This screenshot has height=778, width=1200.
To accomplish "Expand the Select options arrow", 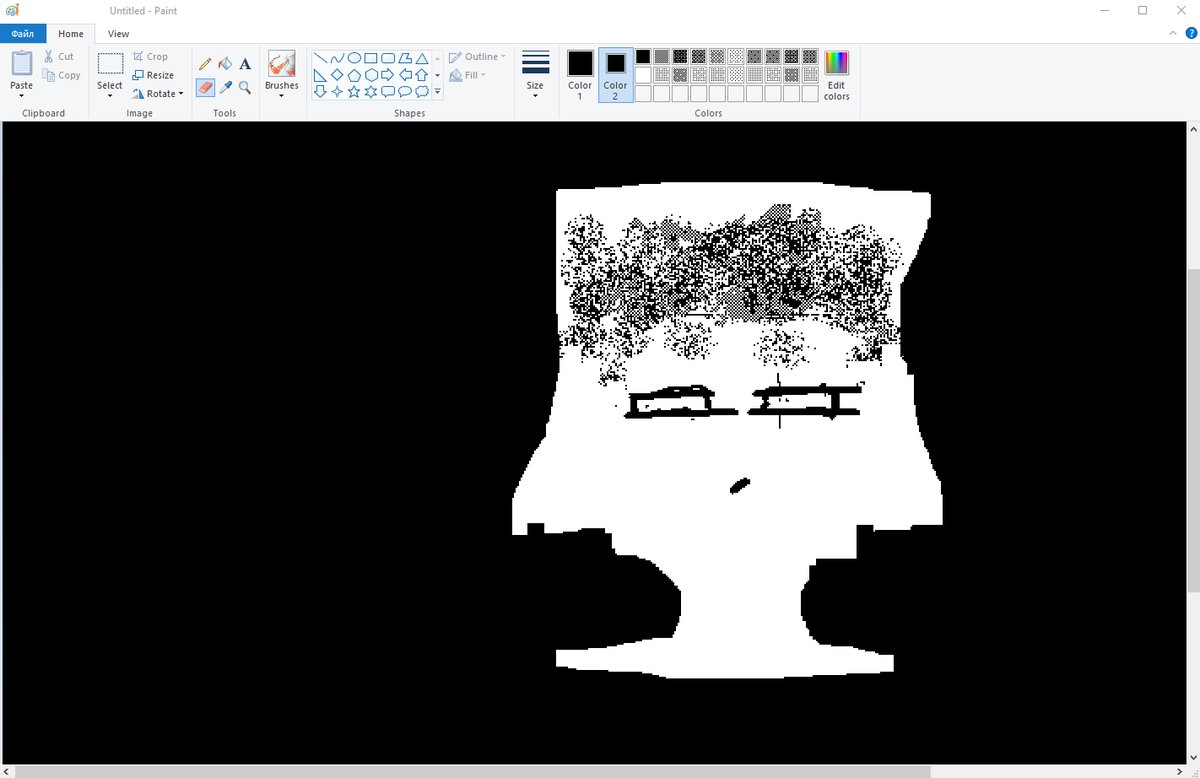I will click(110, 96).
